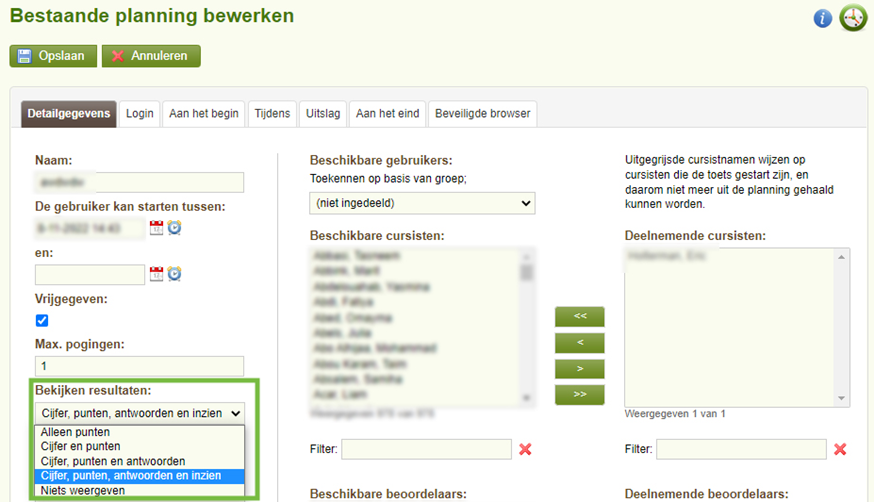Image resolution: width=874 pixels, height=502 pixels.
Task: Clear the available cursisten filter
Action: pos(525,450)
